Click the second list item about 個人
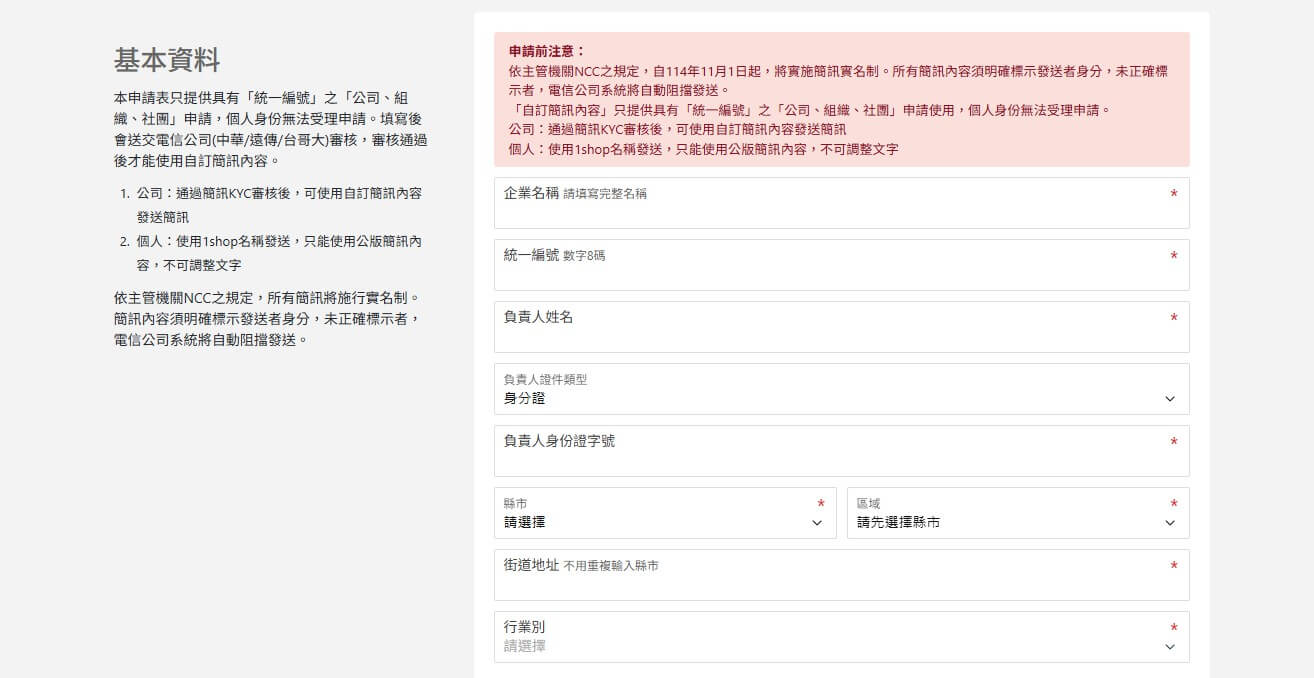1314x678 pixels. (278, 253)
